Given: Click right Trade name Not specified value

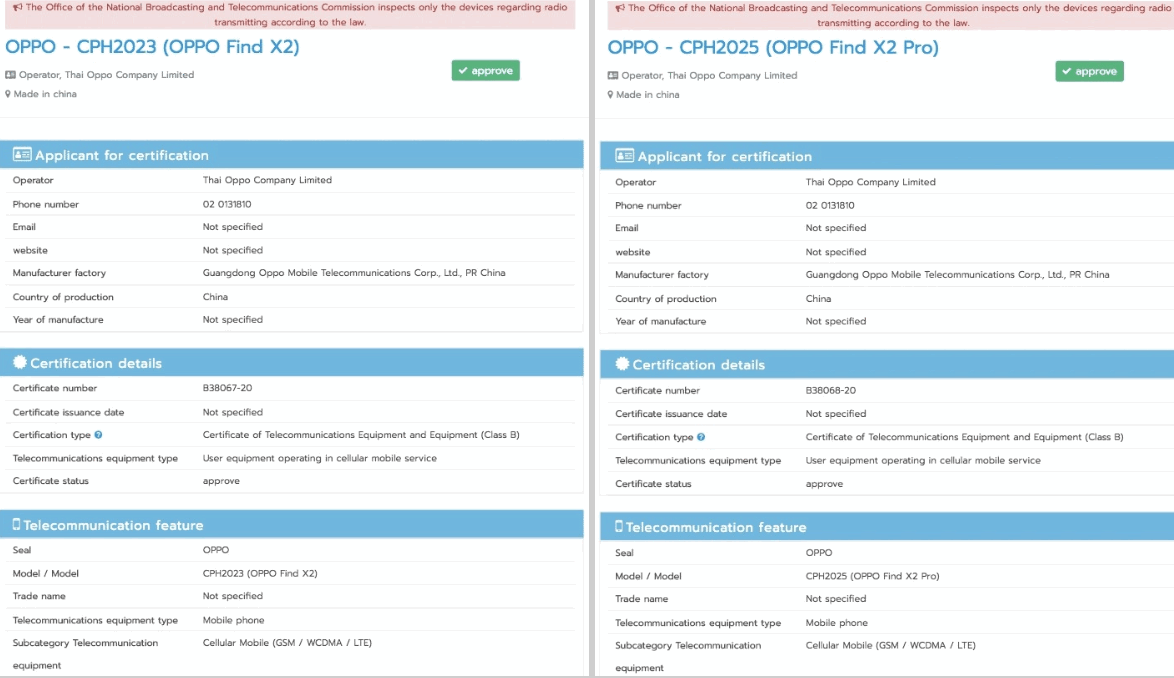Looking at the screenshot, I should (x=836, y=599).
